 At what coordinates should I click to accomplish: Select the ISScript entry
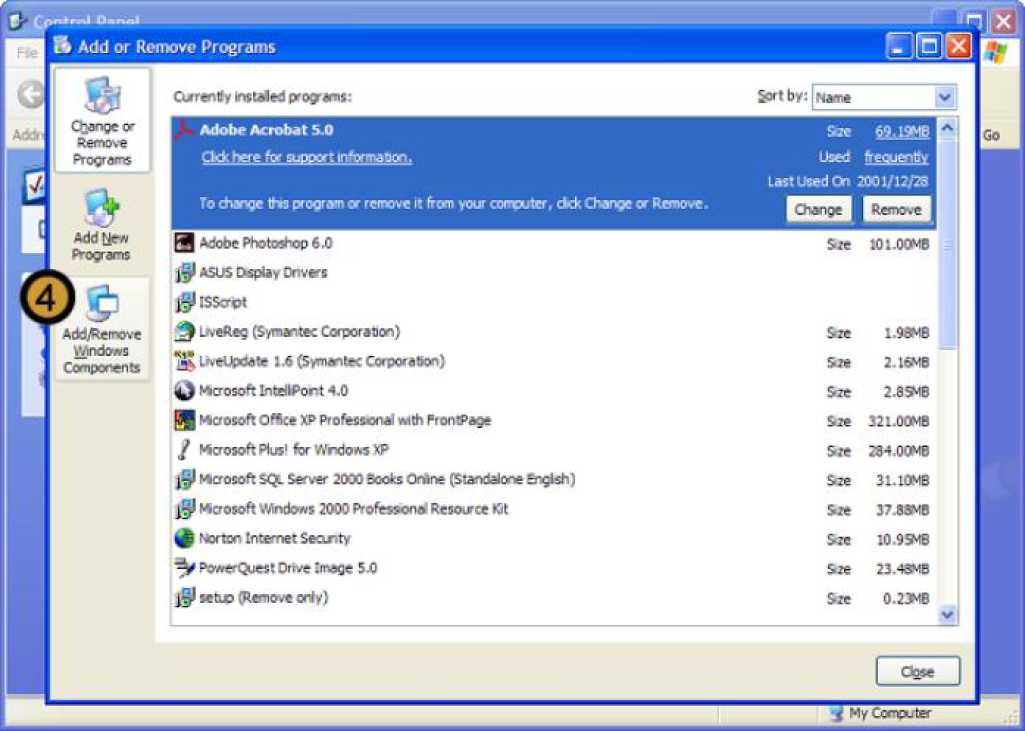click(554, 302)
